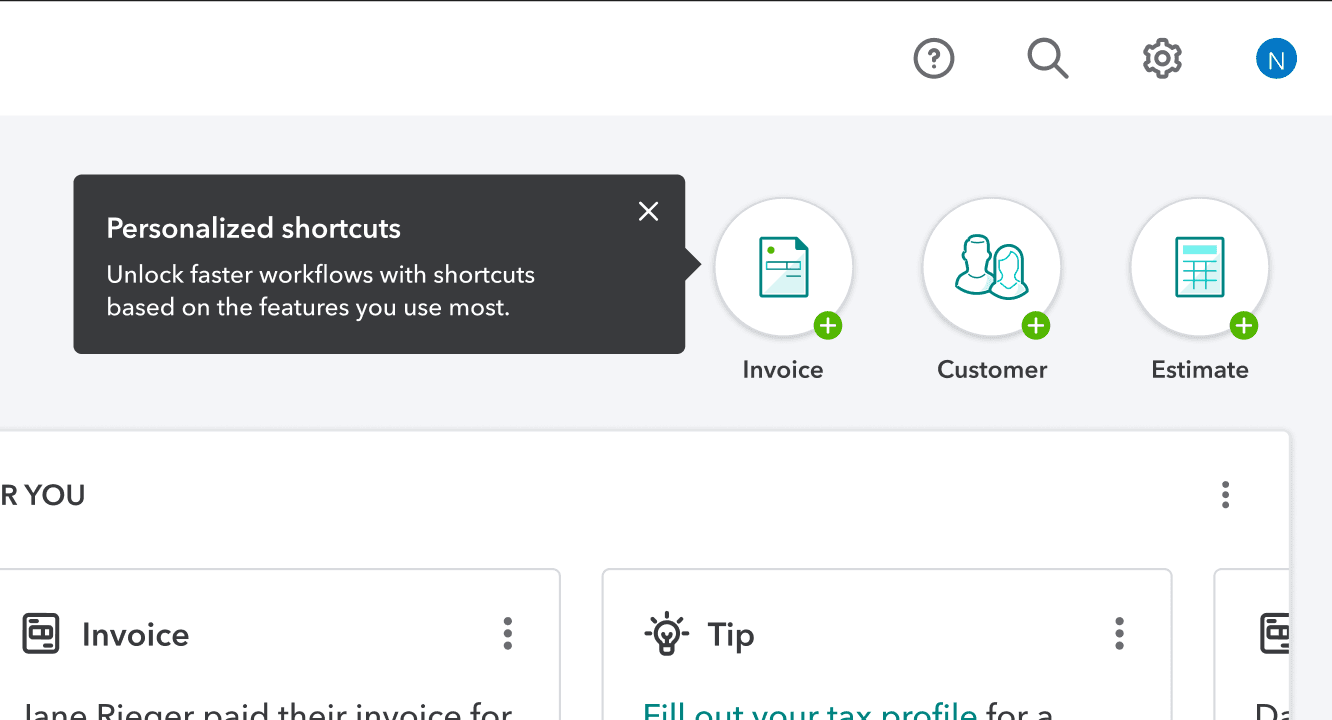This screenshot has height=720, width=1332.
Task: Select the lightbulb icon on Tip card
Action: click(x=666, y=634)
